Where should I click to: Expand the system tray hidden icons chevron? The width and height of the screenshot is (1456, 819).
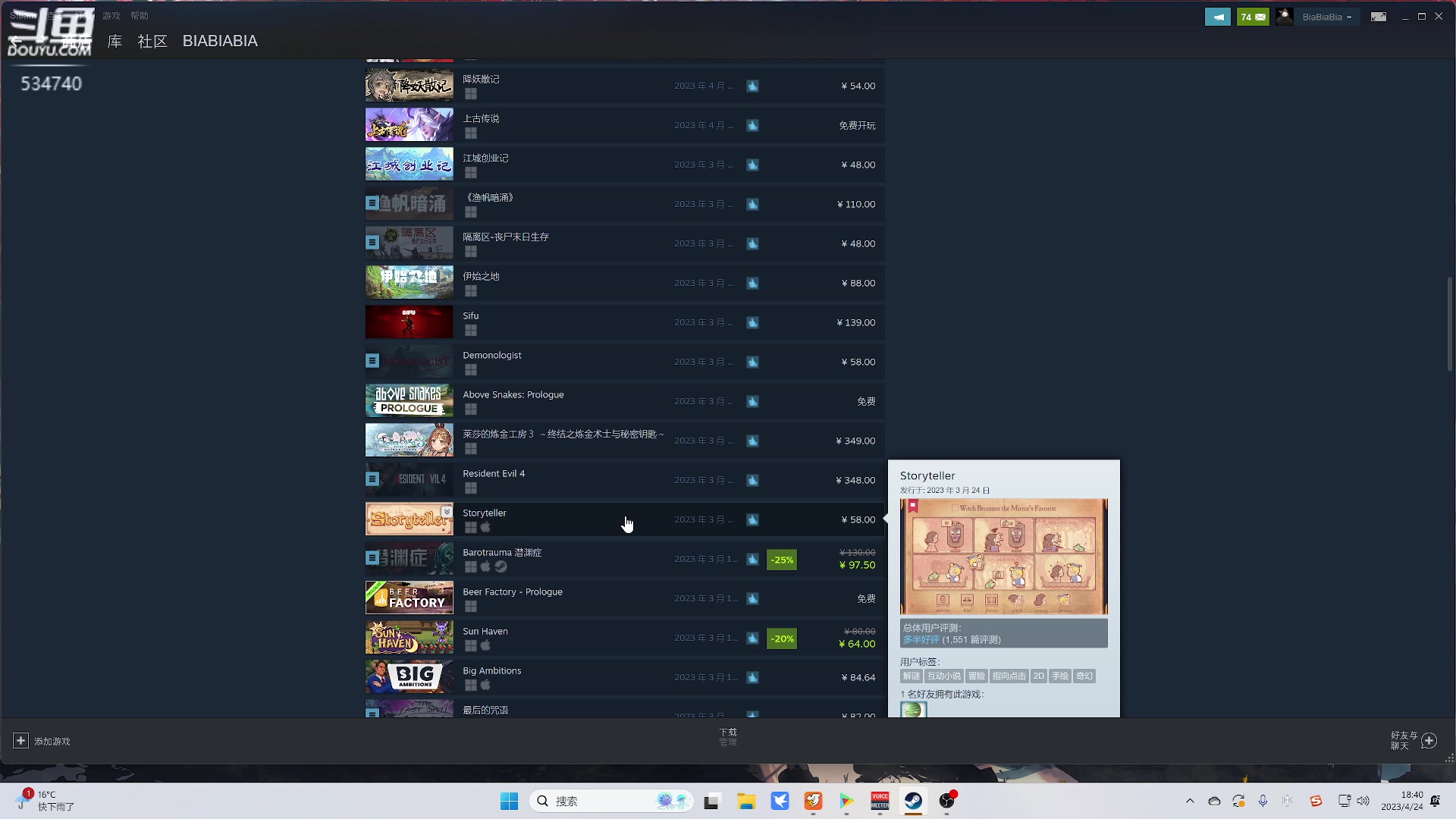point(1190,801)
